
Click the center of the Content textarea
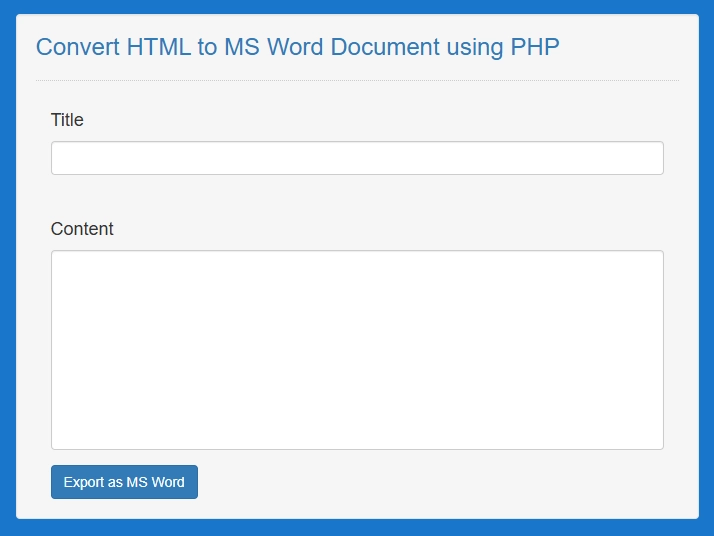pos(357,350)
